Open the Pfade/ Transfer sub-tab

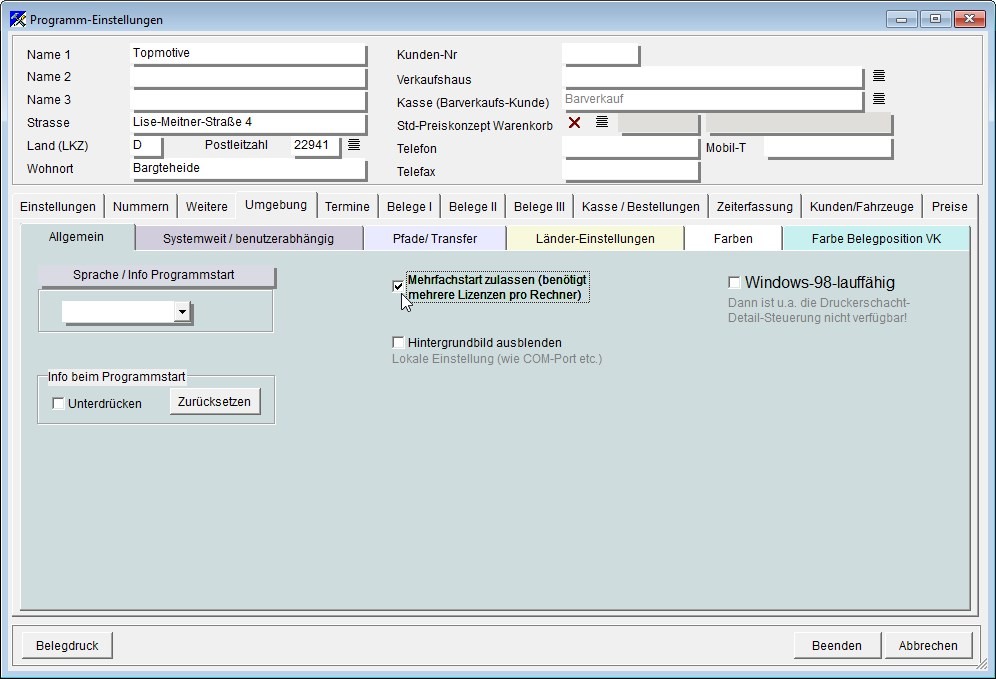pos(434,238)
